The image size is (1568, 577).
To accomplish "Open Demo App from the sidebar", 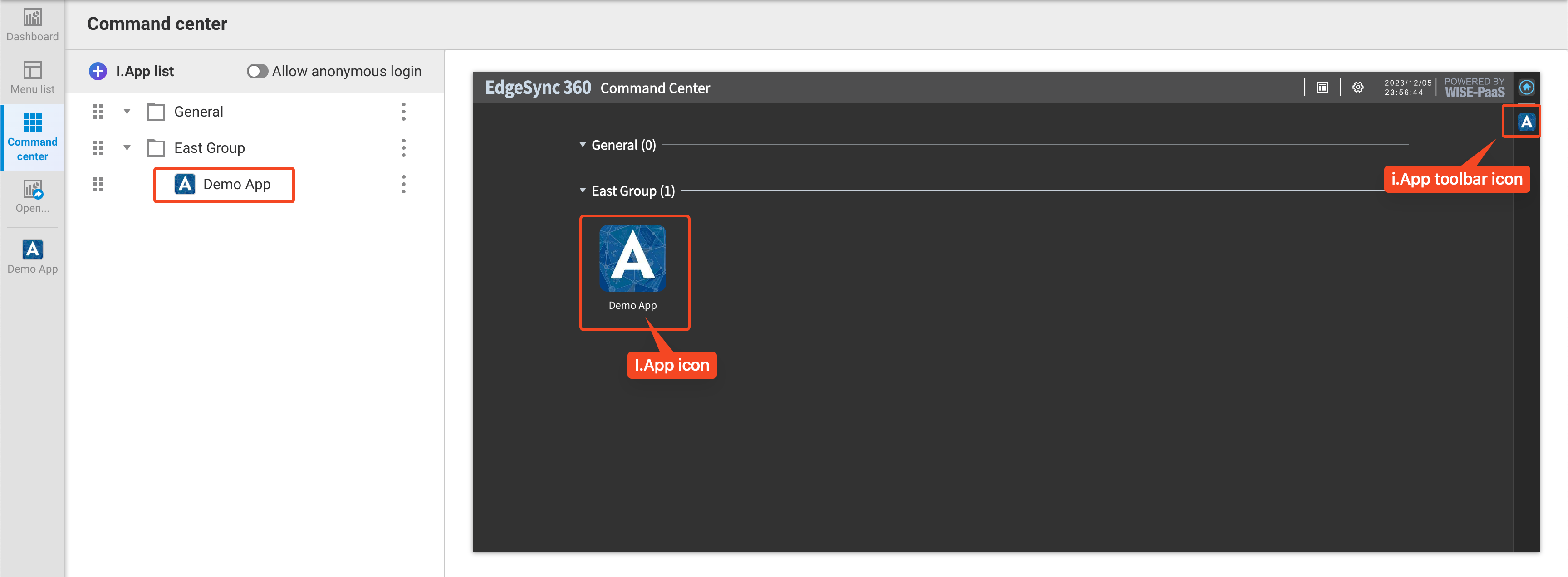I will pos(32,257).
